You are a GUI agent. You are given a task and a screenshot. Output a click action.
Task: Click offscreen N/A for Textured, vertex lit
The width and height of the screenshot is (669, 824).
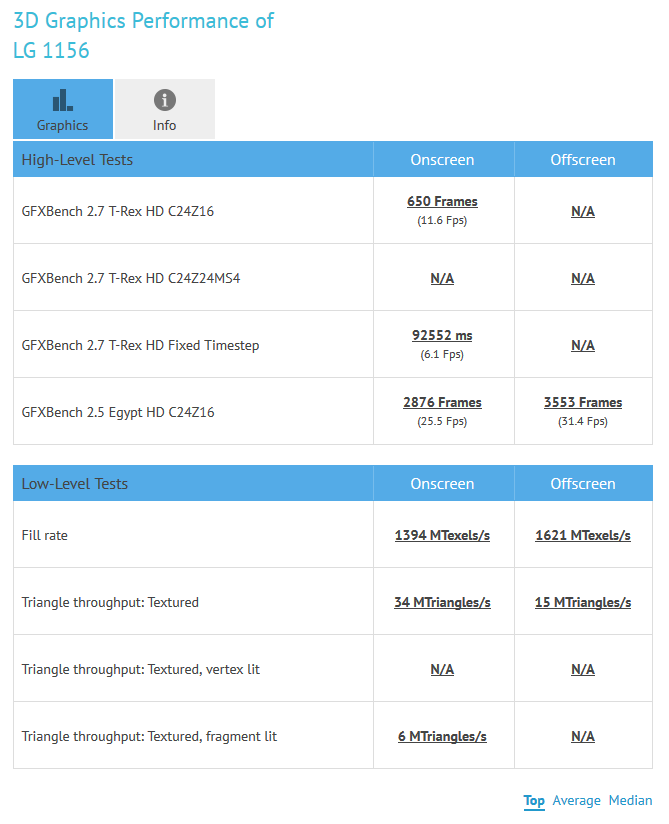tap(583, 669)
